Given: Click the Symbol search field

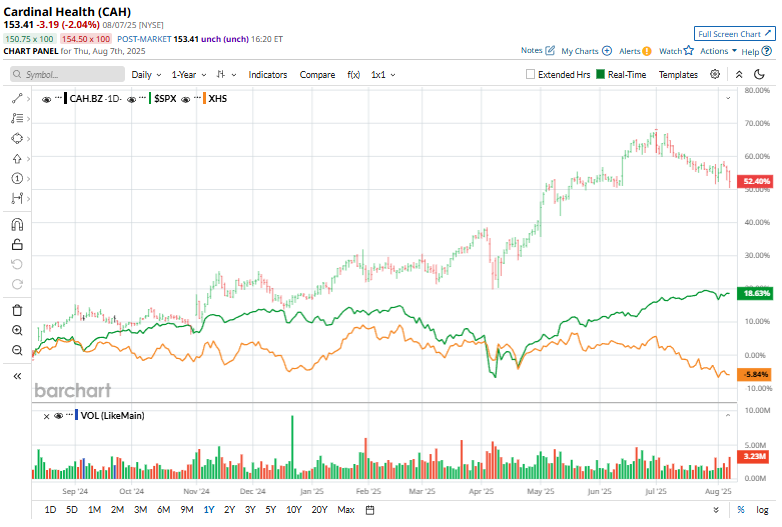Looking at the screenshot, I should click(x=67, y=74).
